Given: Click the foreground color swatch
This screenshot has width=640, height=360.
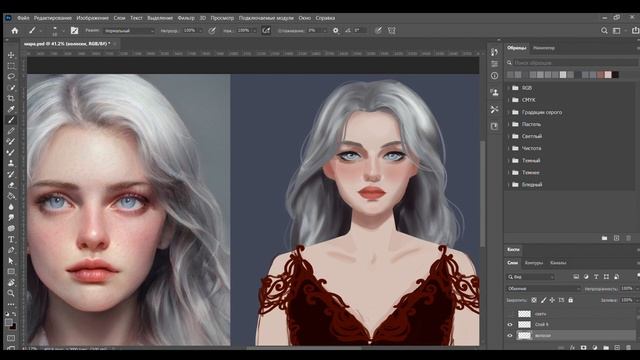Looking at the screenshot, I should click(x=9, y=322).
